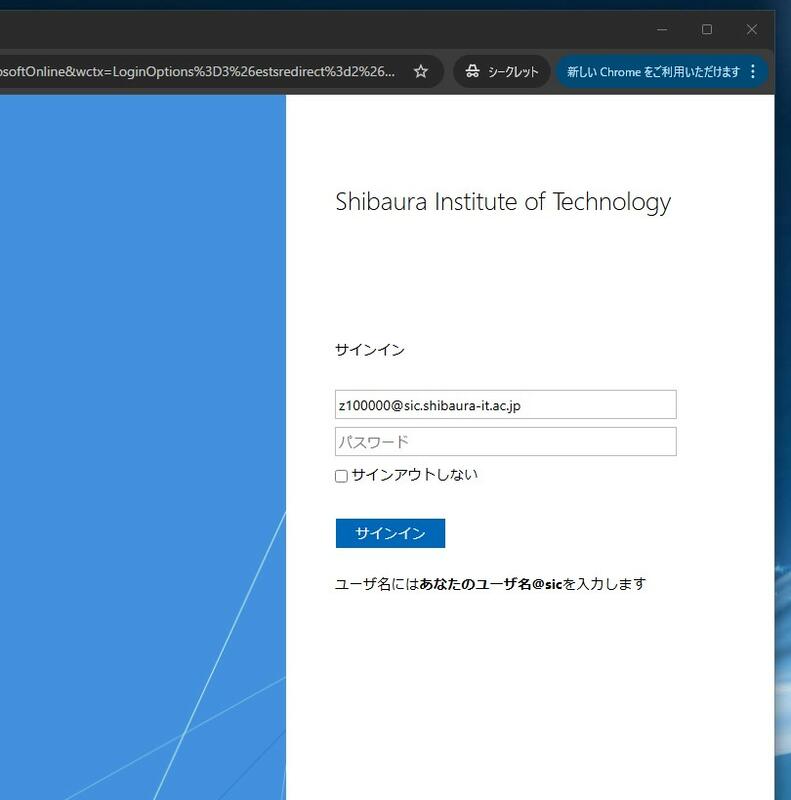Click the bookmark star in address bar

pos(421,72)
